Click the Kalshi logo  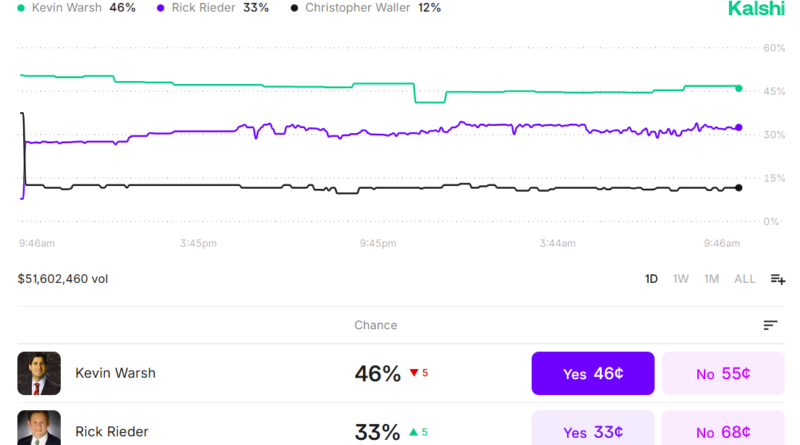(755, 9)
